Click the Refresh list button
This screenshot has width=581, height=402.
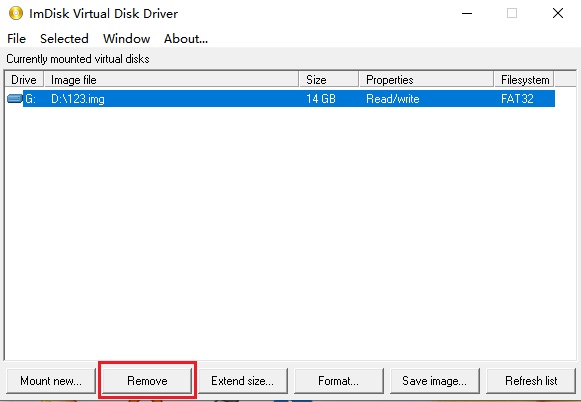point(531,381)
